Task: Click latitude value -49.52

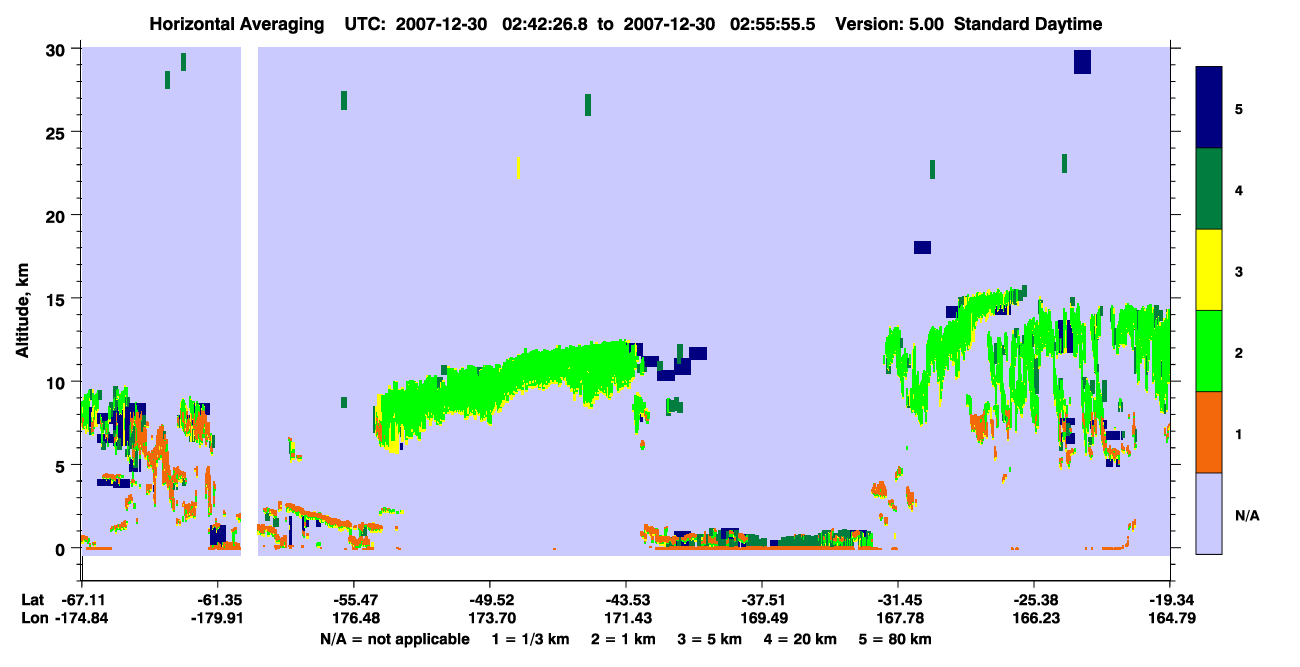Action: (489, 600)
